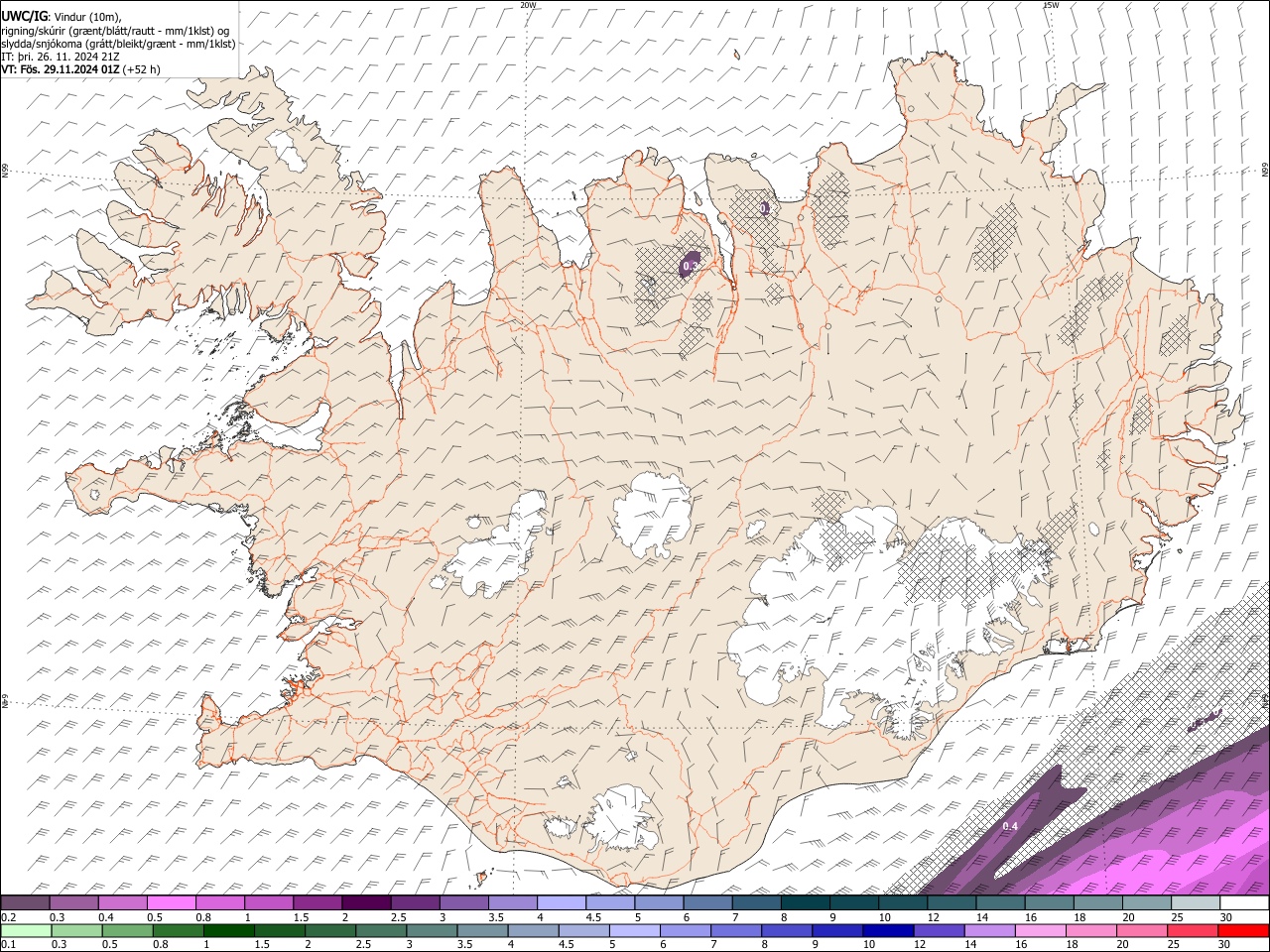Pick upper legend swatch starting at 1.5

[317, 903]
